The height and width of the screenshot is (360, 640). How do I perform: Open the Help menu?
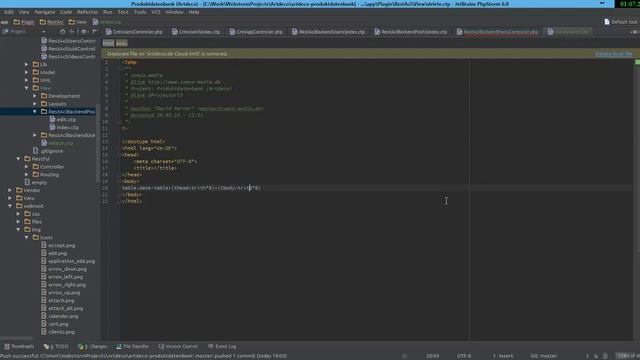tap(194, 12)
